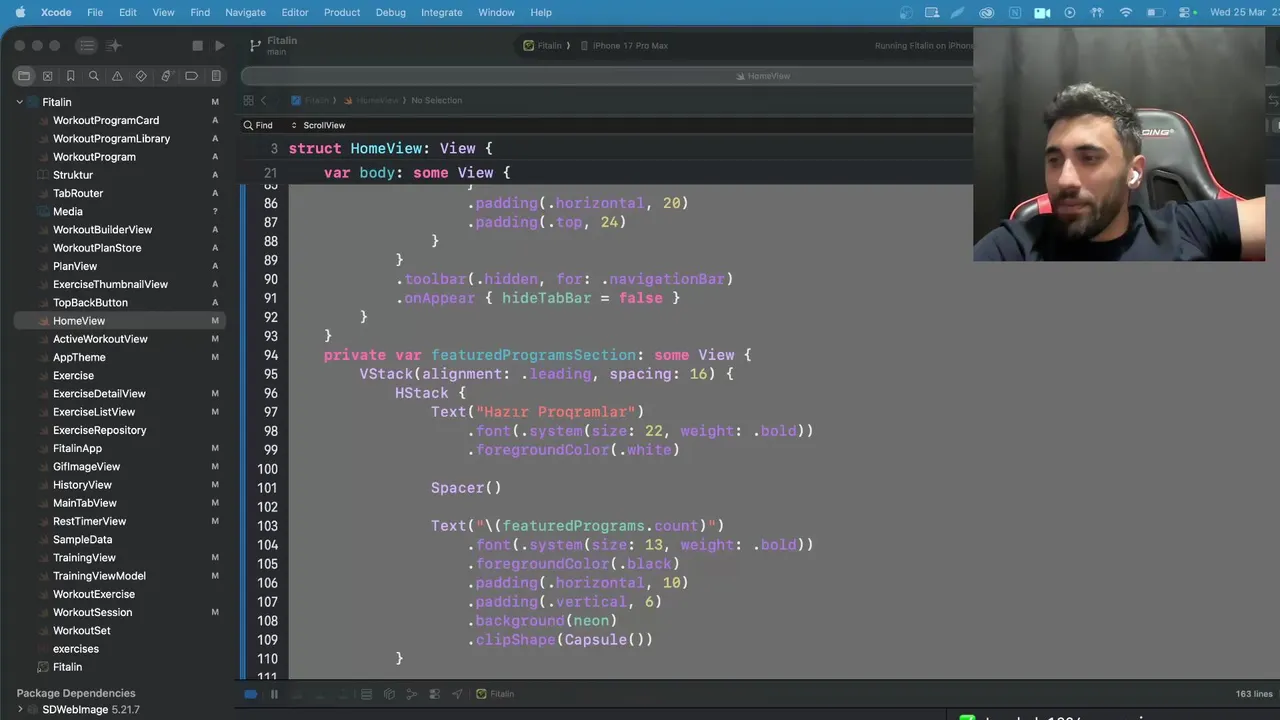This screenshot has width=1280, height=720.
Task: Click Simulate Location arrow icon
Action: pyautogui.click(x=457, y=694)
